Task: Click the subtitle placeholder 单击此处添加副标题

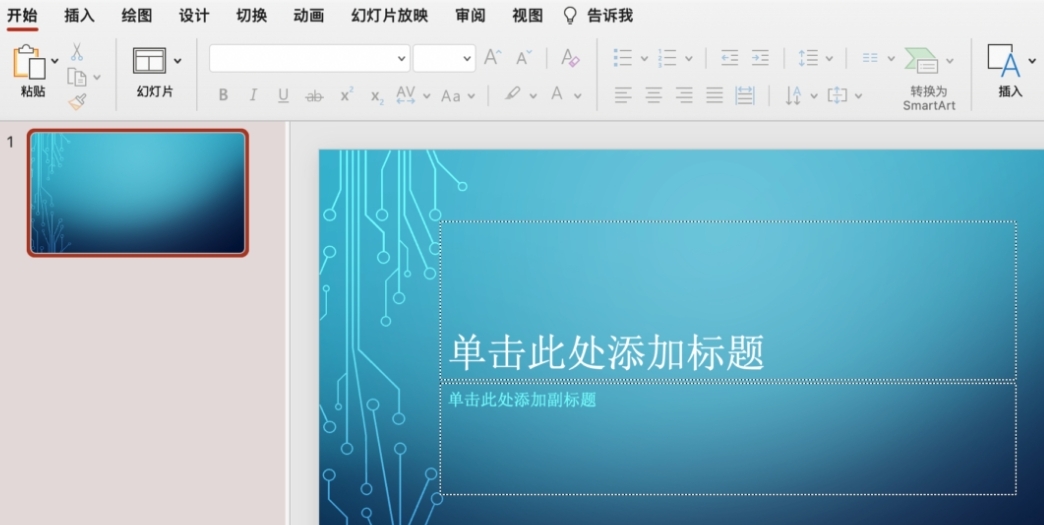Action: [x=522, y=400]
